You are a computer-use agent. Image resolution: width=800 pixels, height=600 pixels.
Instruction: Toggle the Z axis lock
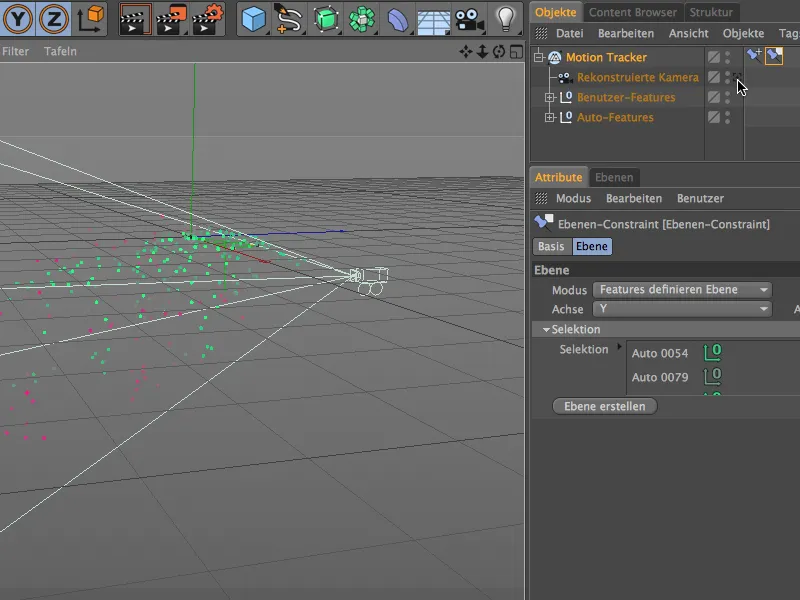point(54,18)
